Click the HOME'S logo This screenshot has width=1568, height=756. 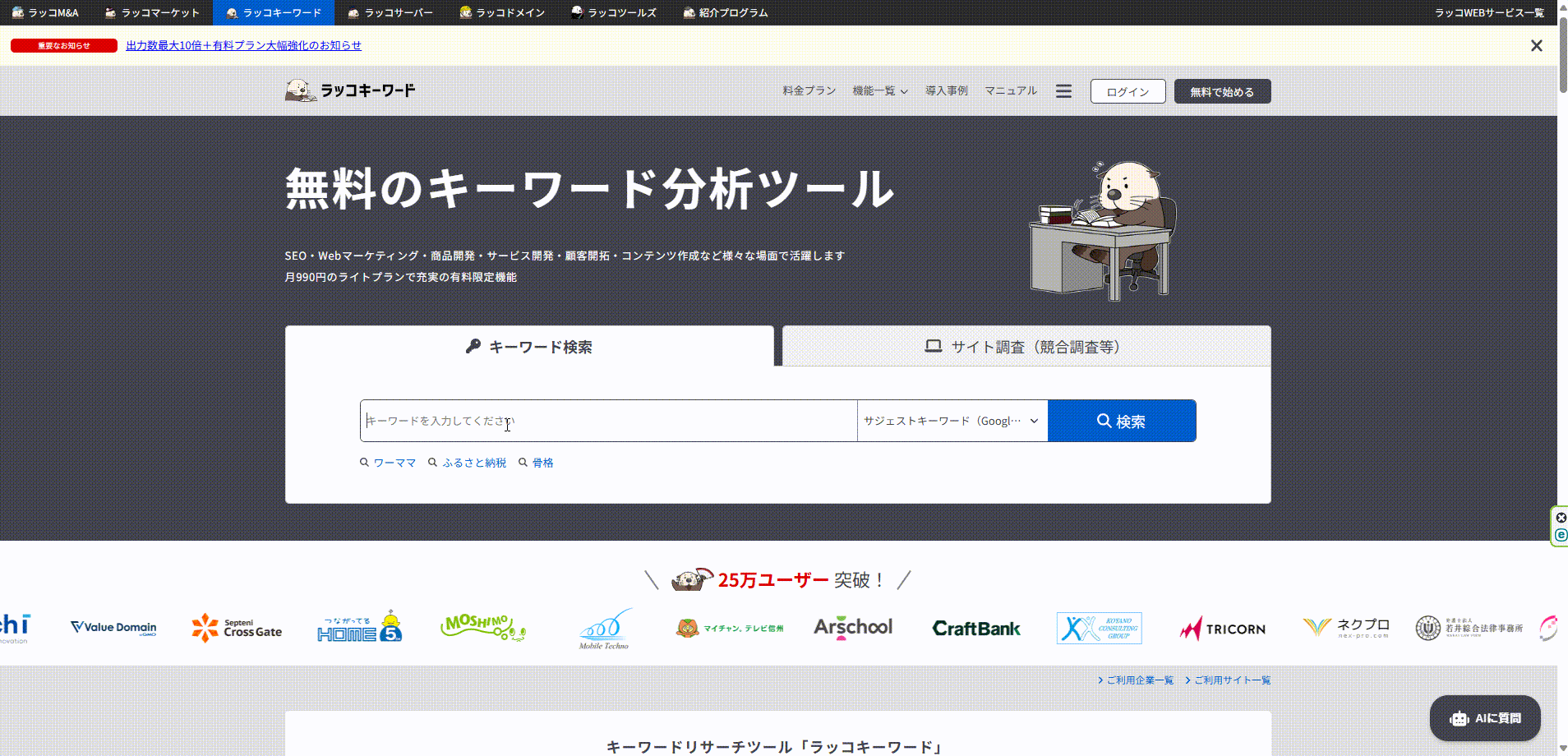tap(359, 627)
